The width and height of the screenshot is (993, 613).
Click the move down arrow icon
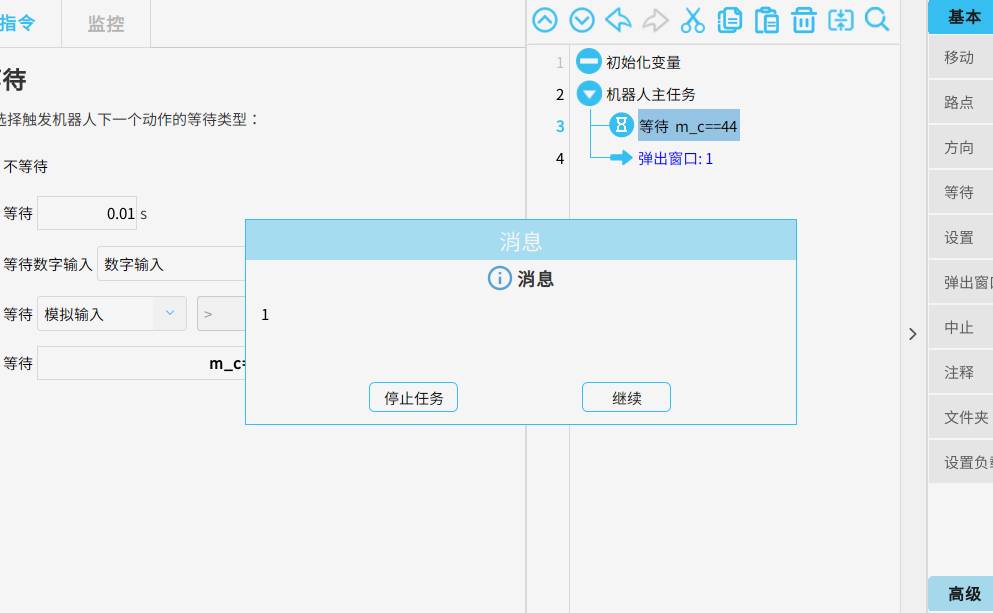(582, 19)
